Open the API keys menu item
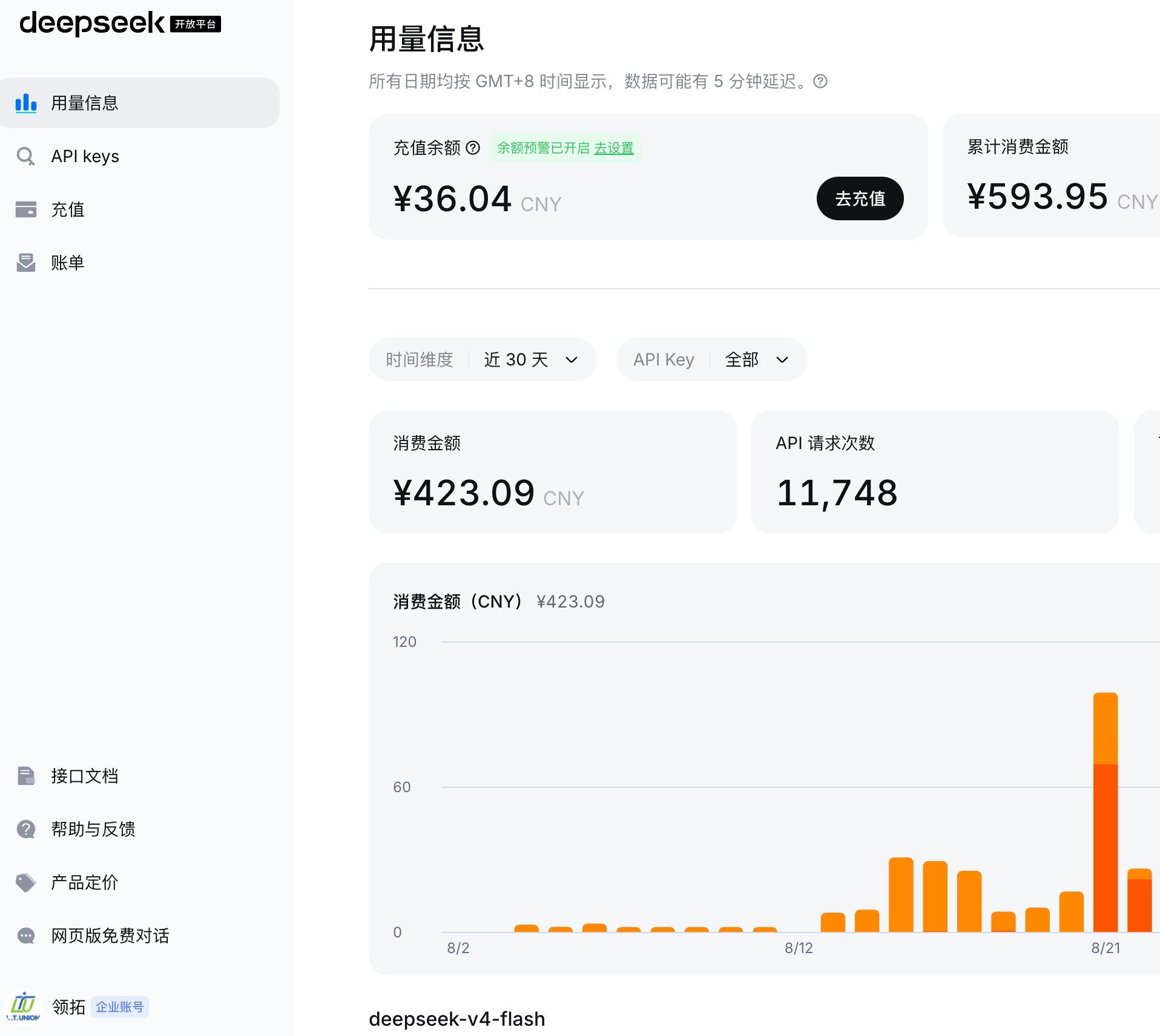The height and width of the screenshot is (1036, 1160). point(140,156)
